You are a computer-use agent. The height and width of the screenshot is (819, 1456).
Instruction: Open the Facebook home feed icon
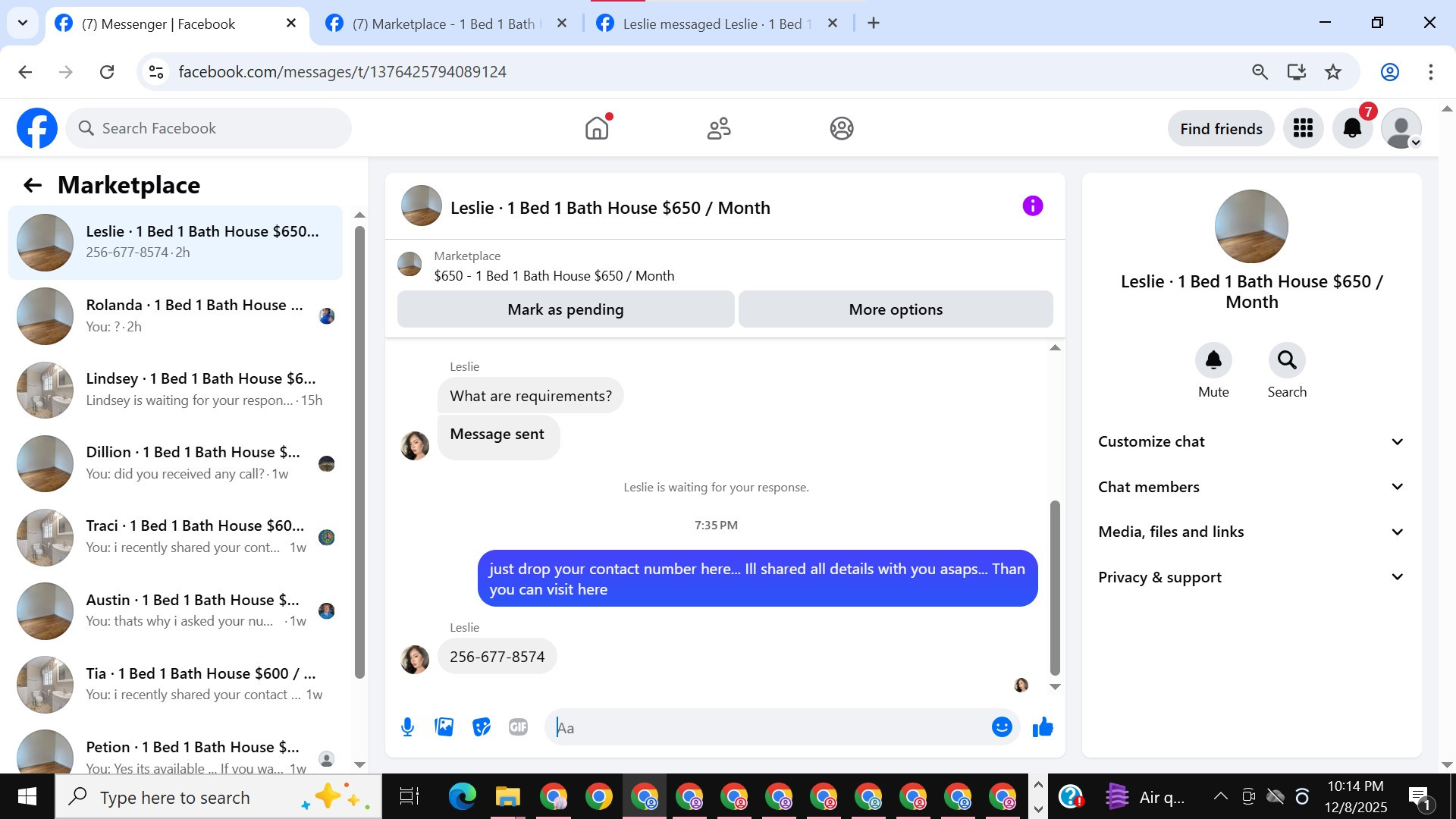click(x=598, y=128)
